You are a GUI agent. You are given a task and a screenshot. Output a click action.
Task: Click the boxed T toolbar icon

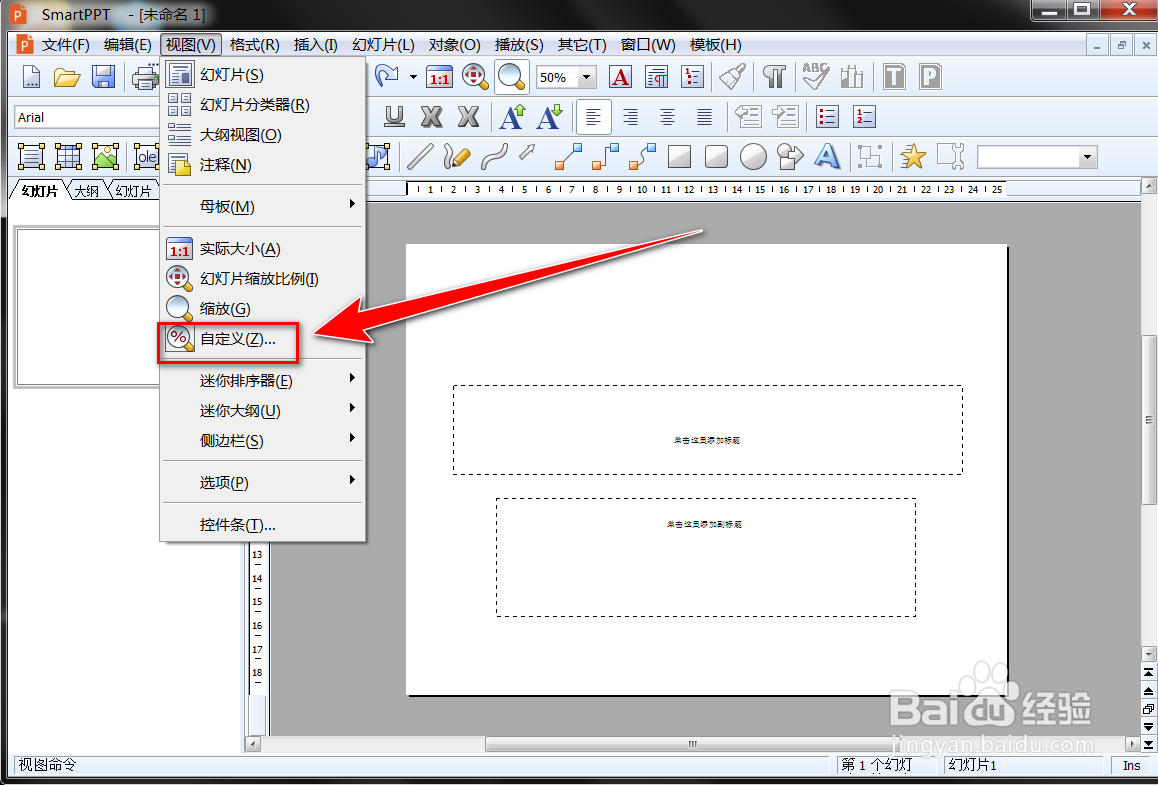(x=894, y=77)
